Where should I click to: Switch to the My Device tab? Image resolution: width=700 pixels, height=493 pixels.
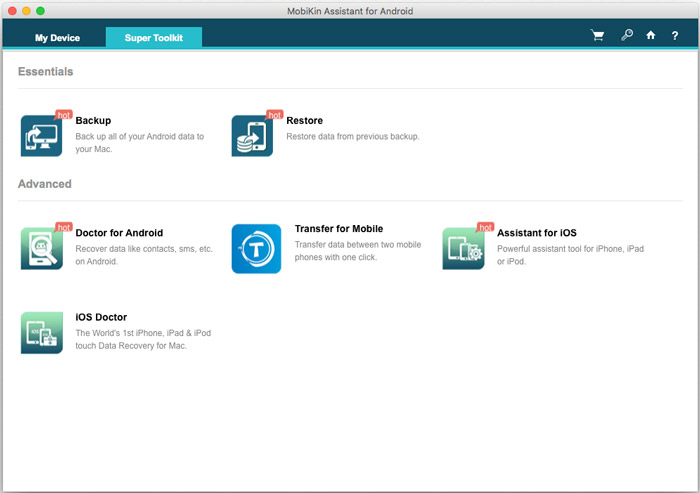57,38
